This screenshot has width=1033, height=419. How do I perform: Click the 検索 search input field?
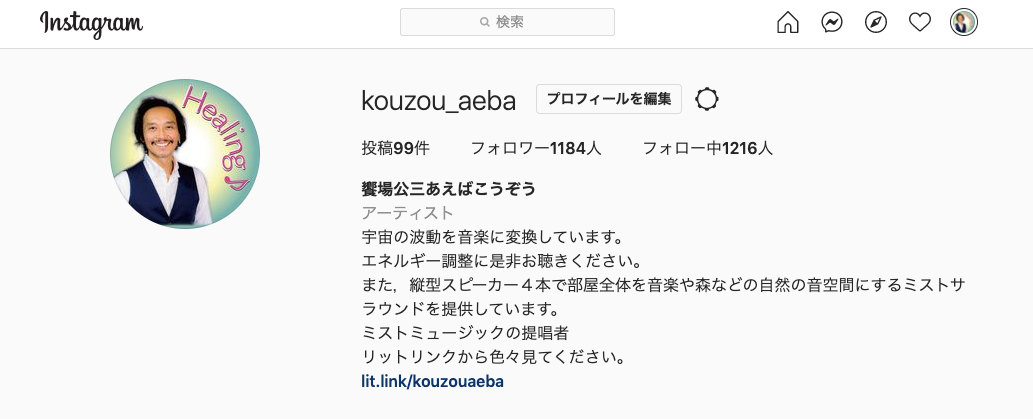(520, 22)
